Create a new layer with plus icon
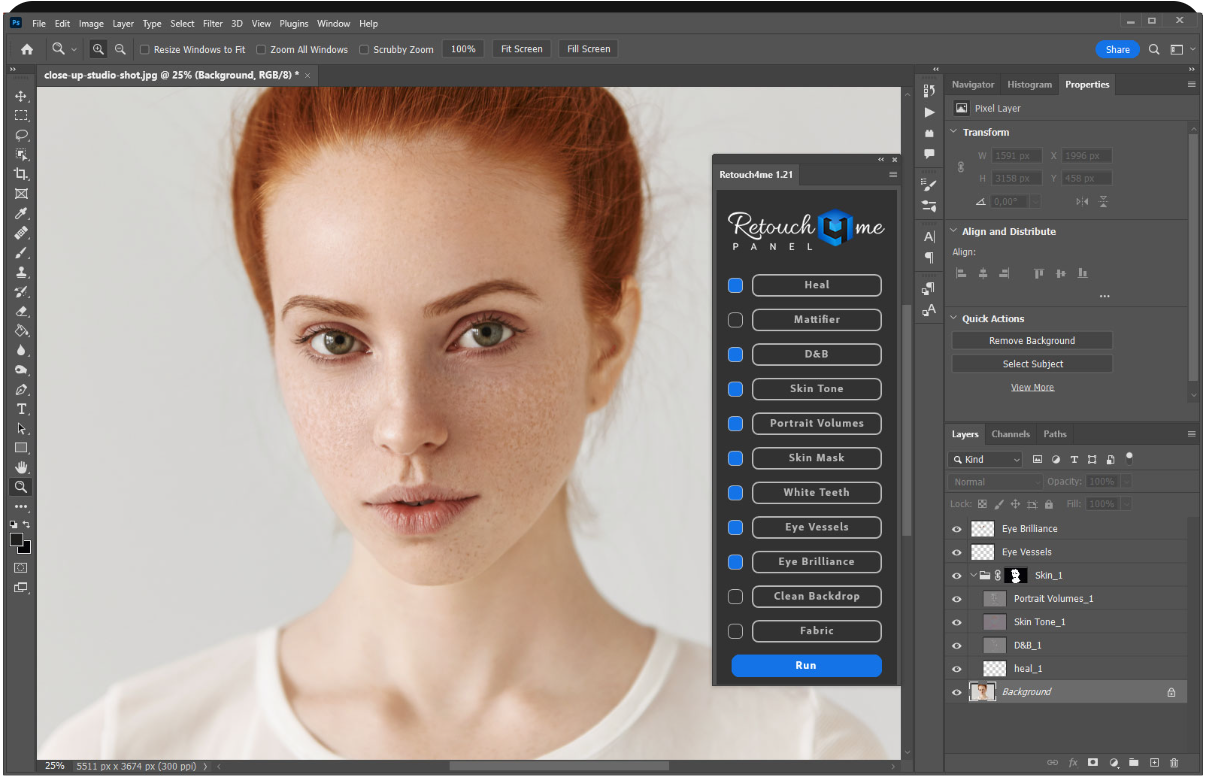The height and width of the screenshot is (779, 1206). (1154, 762)
